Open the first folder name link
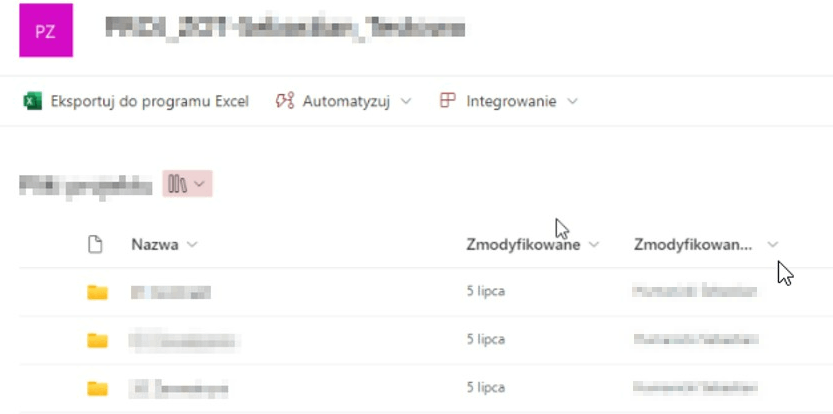Screen dimensions: 833x414 171,292
